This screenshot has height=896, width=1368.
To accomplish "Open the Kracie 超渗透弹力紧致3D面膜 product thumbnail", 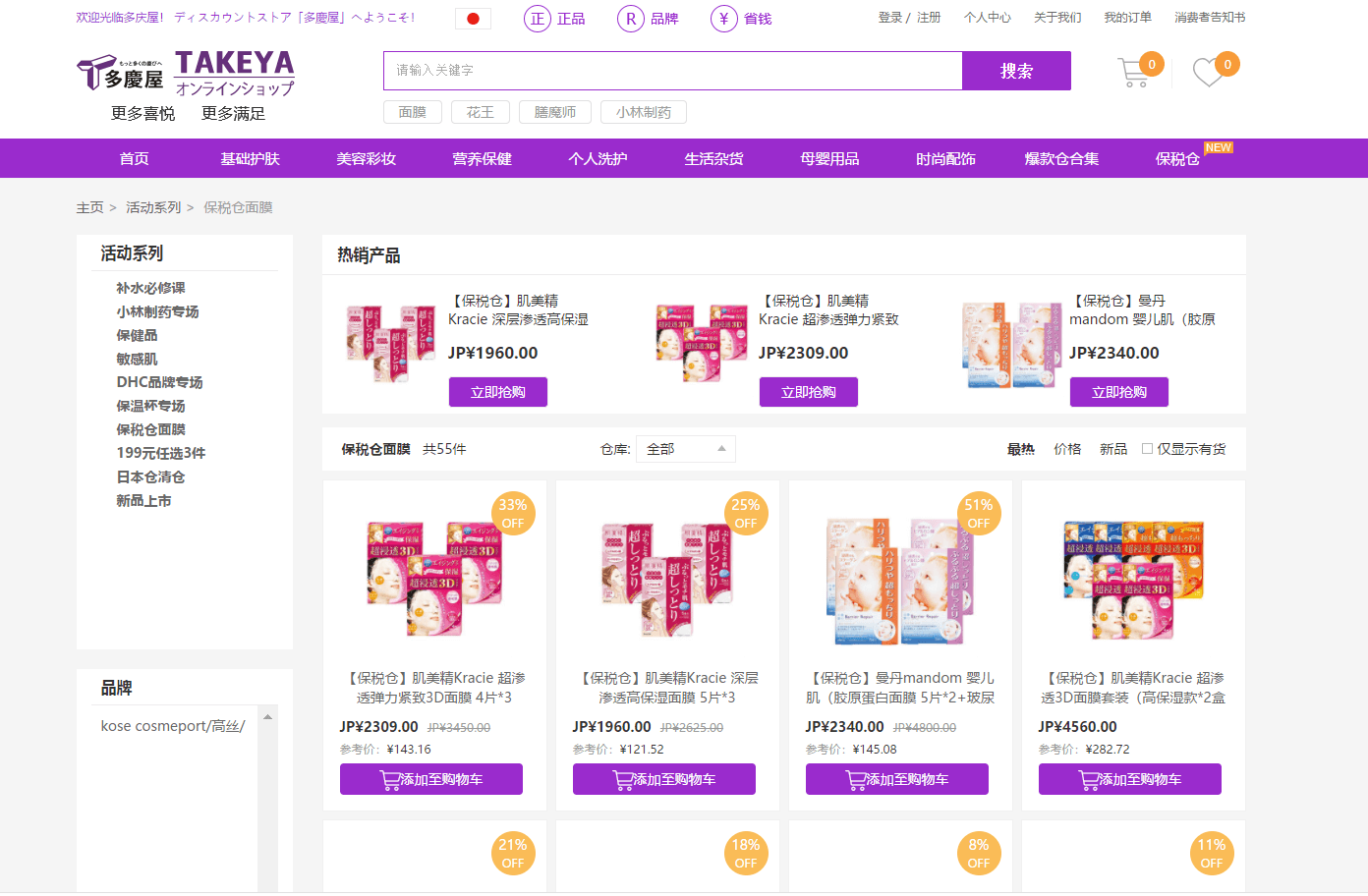I will 434,578.
